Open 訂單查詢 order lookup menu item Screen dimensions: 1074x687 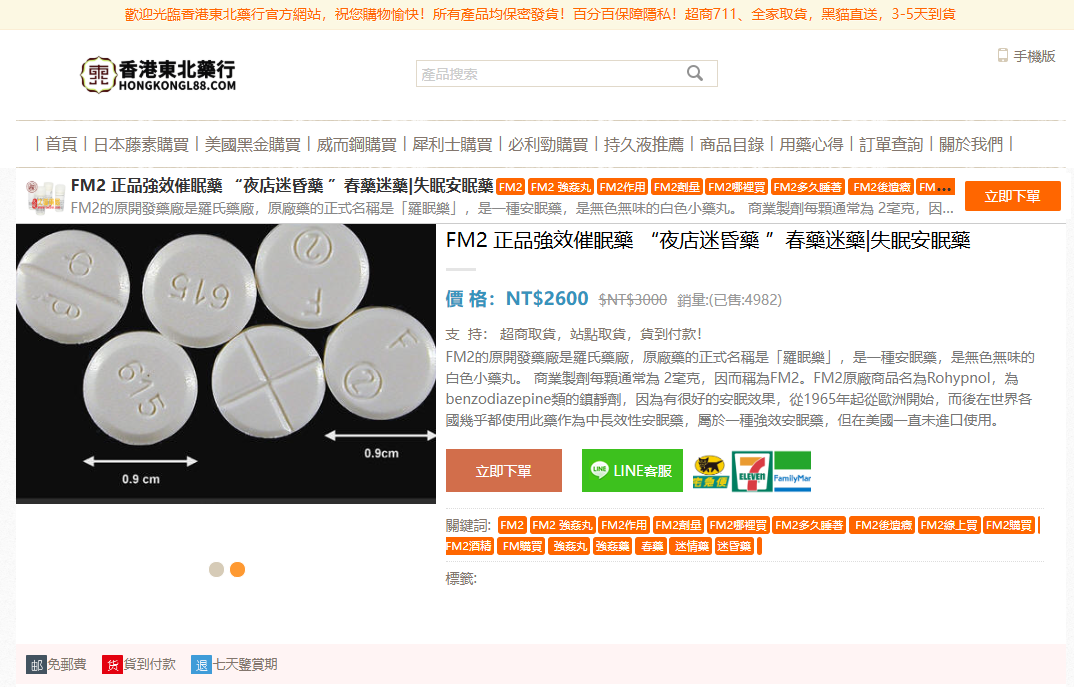(x=890, y=145)
